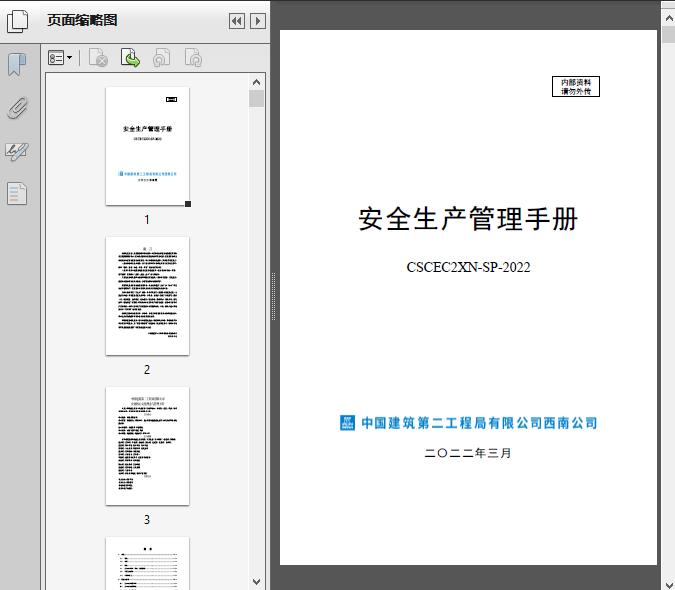This screenshot has height=590, width=675.
Task: Click the pane splitter grip handle
Action: click(273, 297)
